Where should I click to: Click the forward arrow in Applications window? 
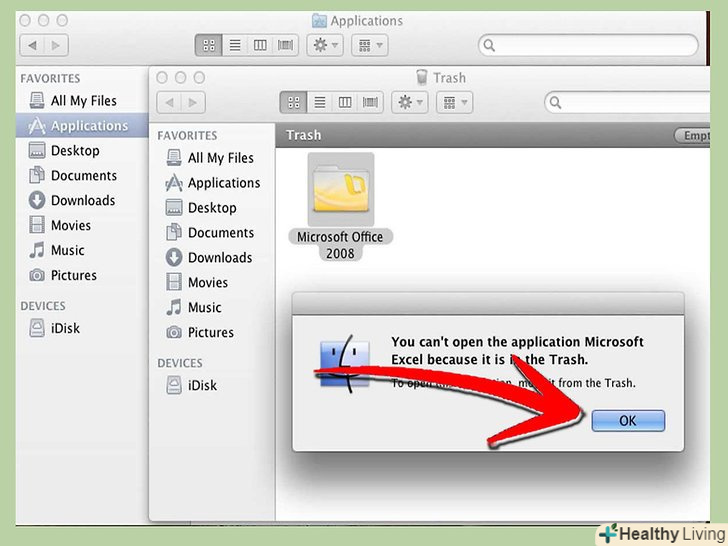[56, 46]
